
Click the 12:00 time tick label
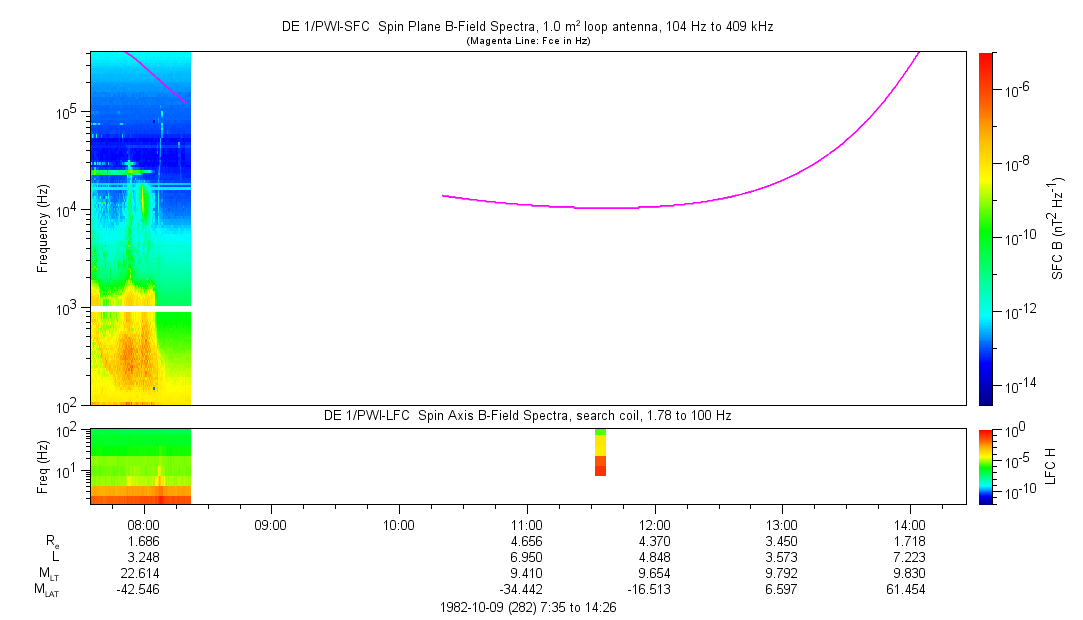[x=654, y=525]
